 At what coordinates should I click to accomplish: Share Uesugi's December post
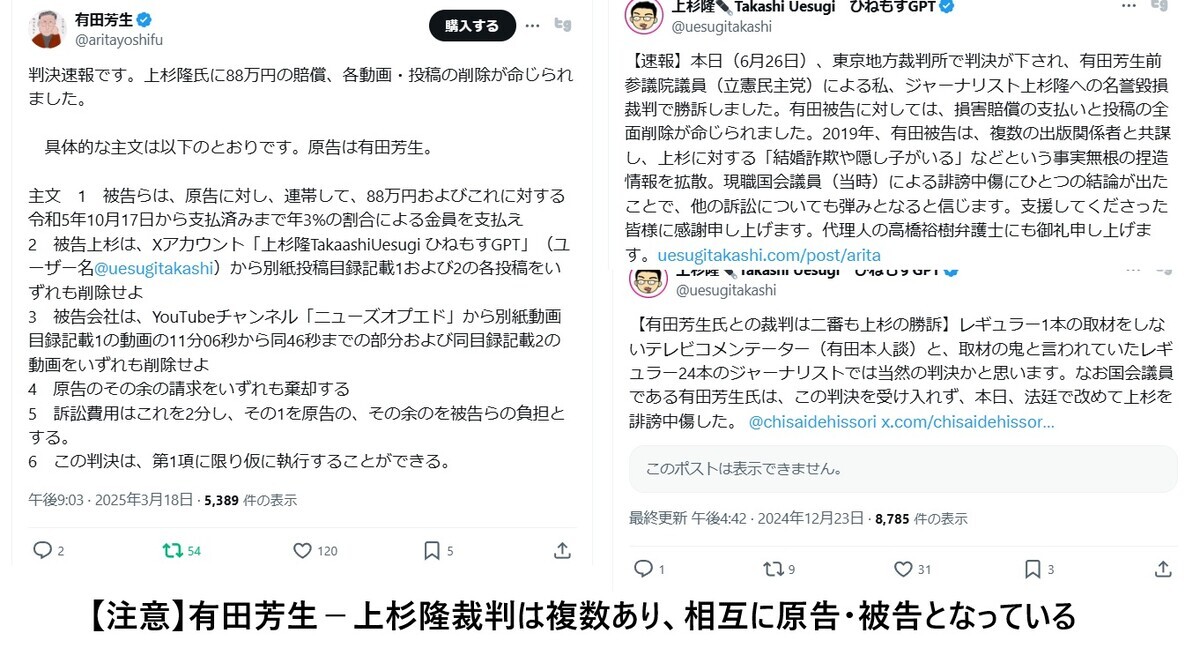tap(1163, 569)
